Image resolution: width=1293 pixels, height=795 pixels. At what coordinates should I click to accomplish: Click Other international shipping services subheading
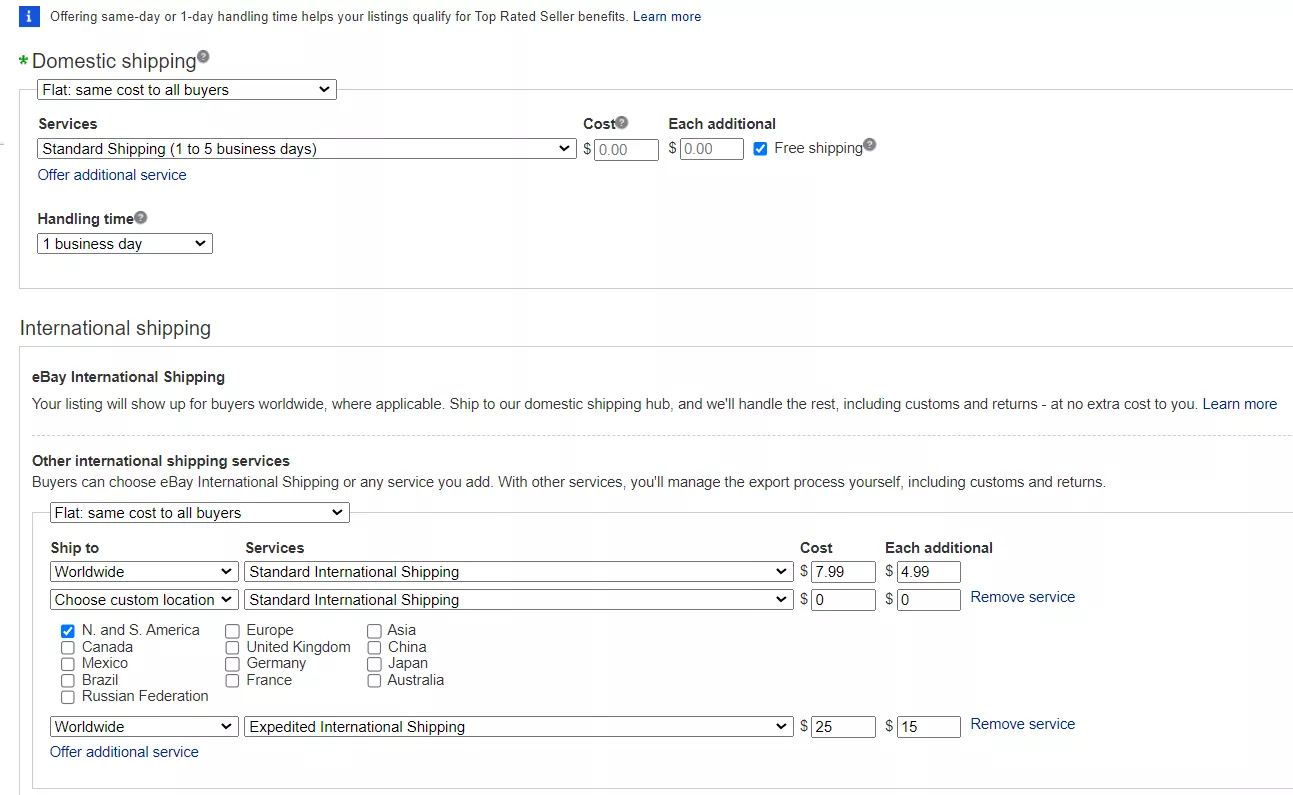(x=161, y=461)
